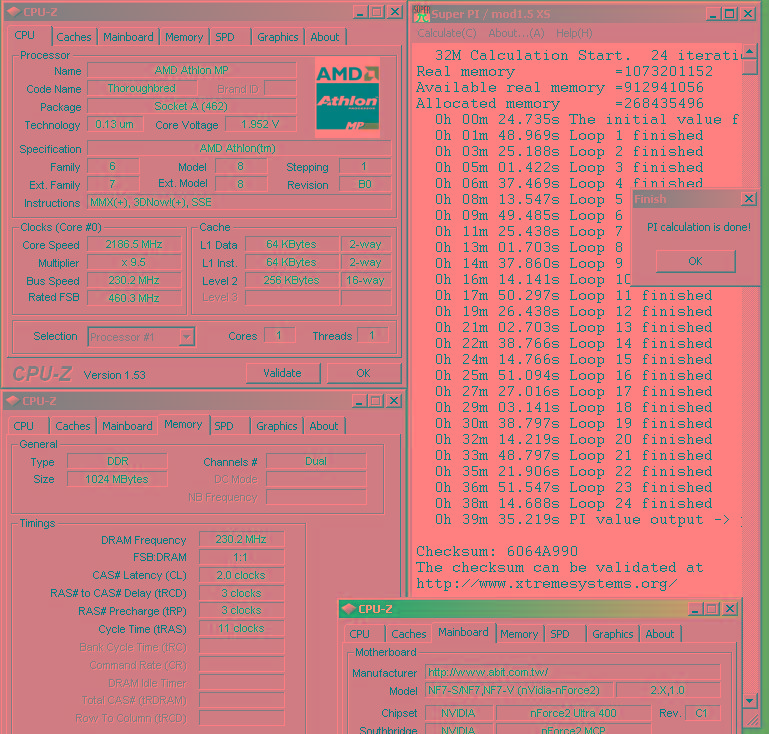The width and height of the screenshot is (769, 734).
Task: Close the Super PI window
Action: tap(748, 14)
